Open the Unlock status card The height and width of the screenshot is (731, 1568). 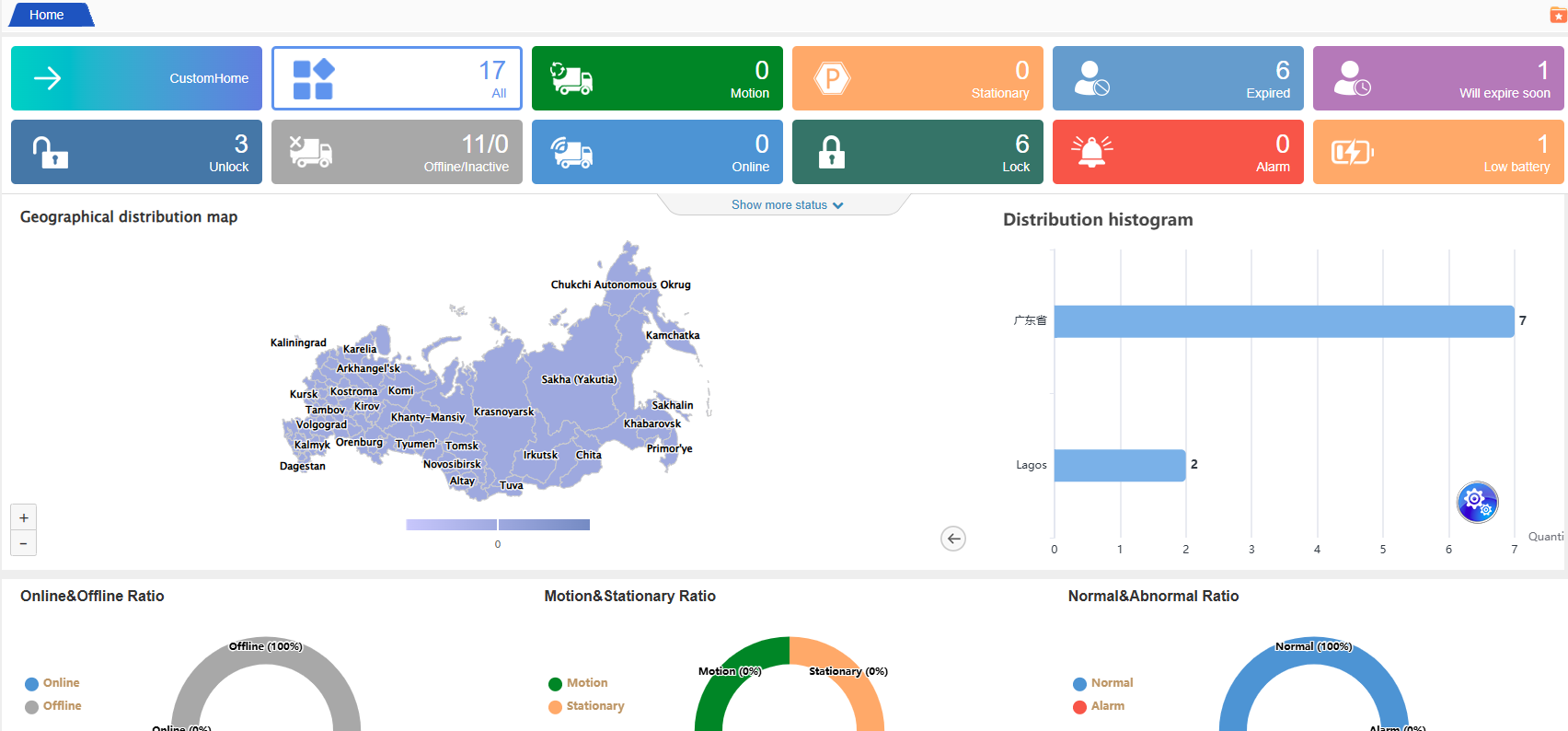[136, 152]
